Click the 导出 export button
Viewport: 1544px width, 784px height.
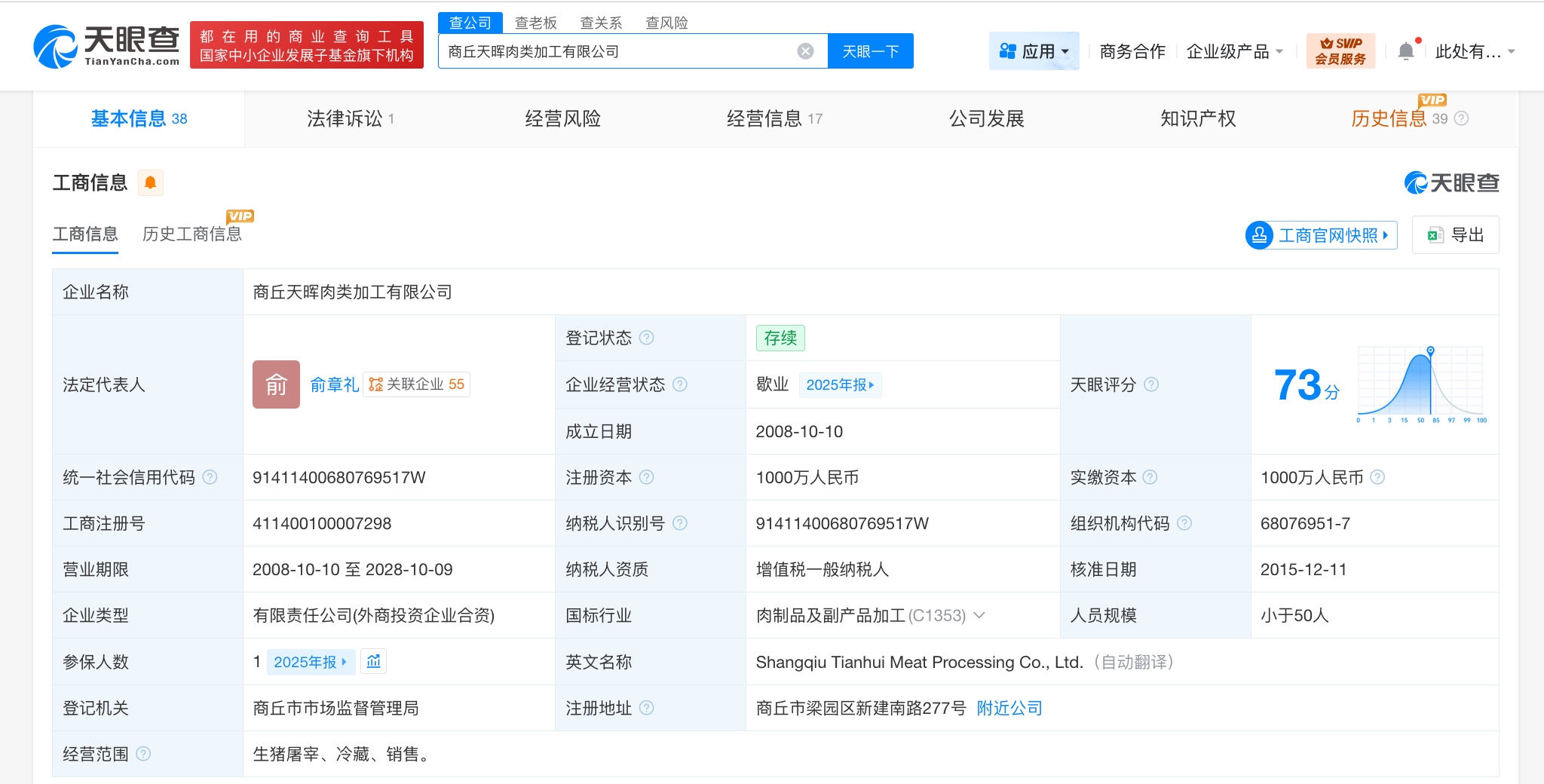[x=1455, y=235]
